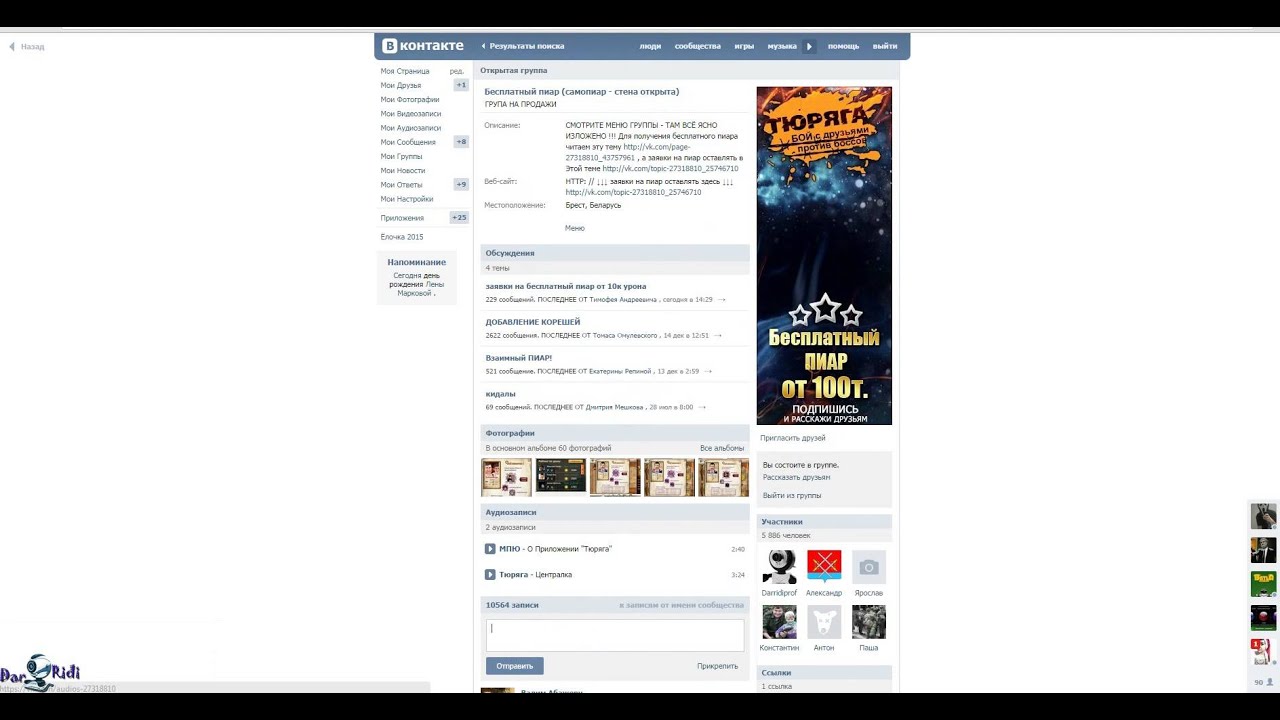Play the МПЮ audio track
1280x720 pixels.
coord(490,549)
